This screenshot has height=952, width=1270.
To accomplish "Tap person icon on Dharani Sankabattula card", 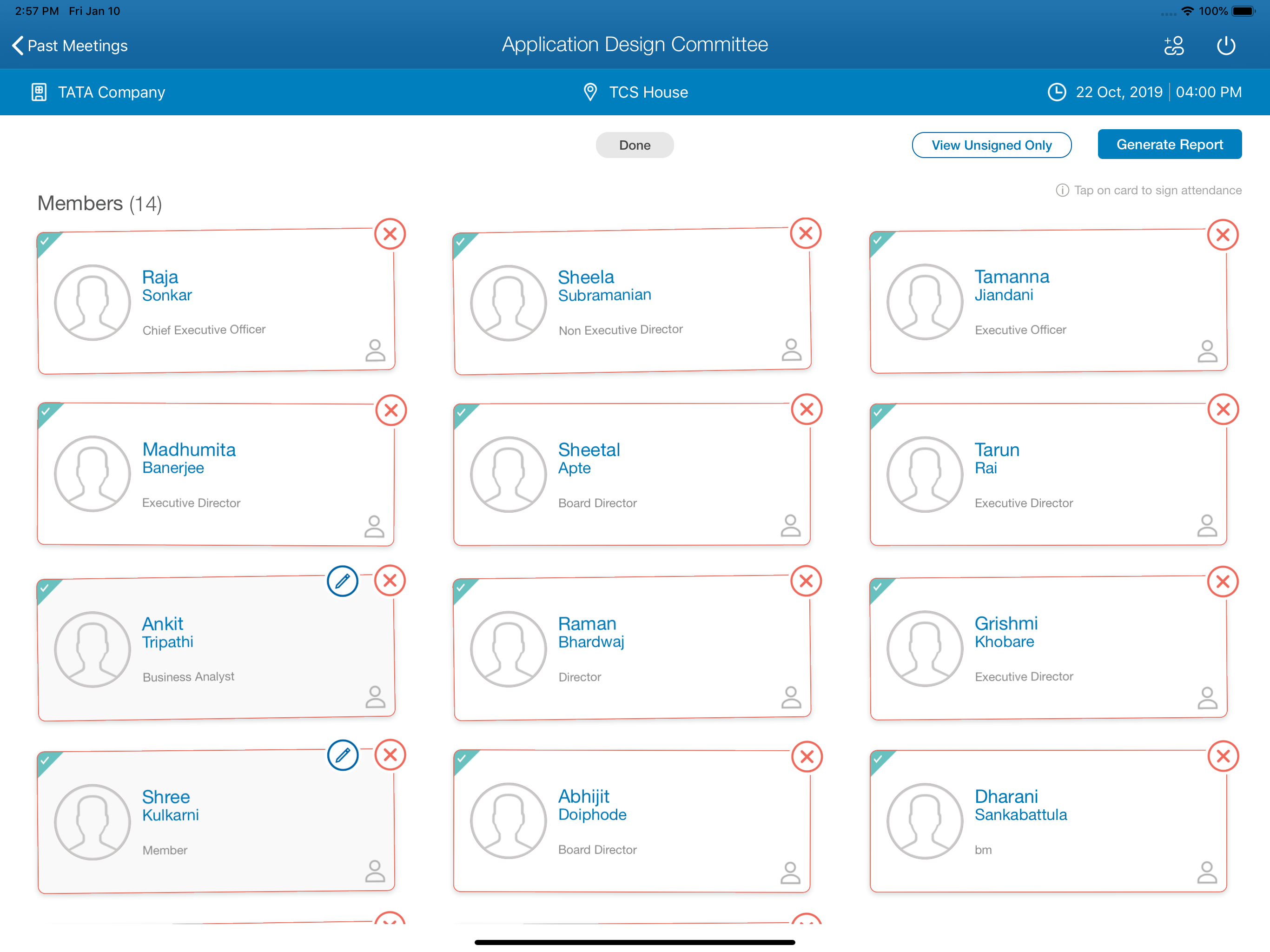I will click(1207, 873).
